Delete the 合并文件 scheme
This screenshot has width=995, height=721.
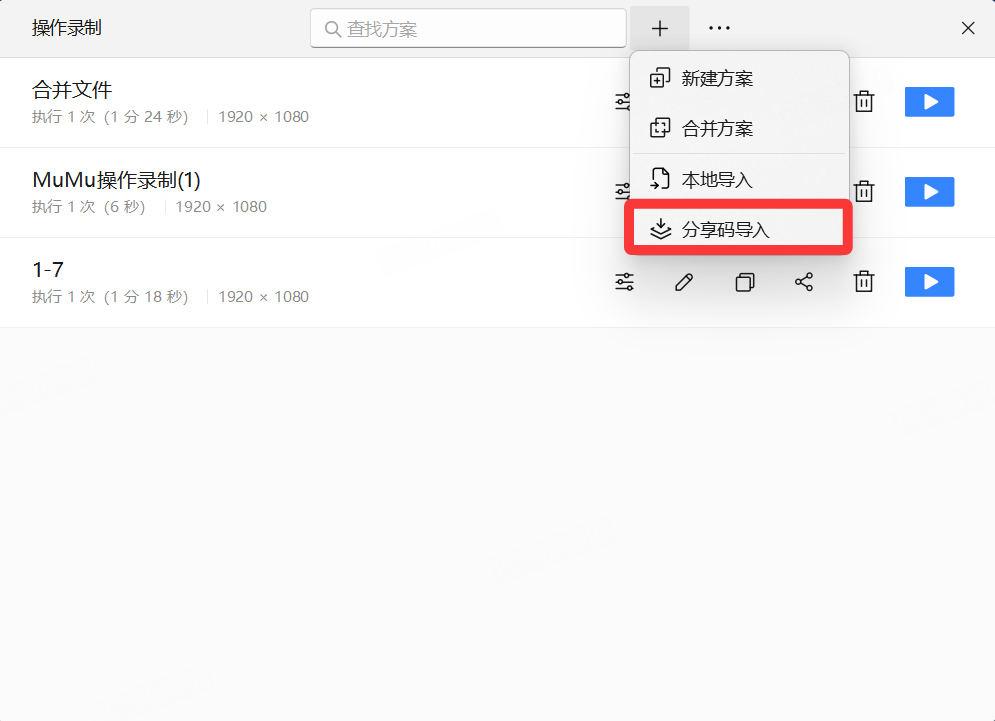click(864, 102)
